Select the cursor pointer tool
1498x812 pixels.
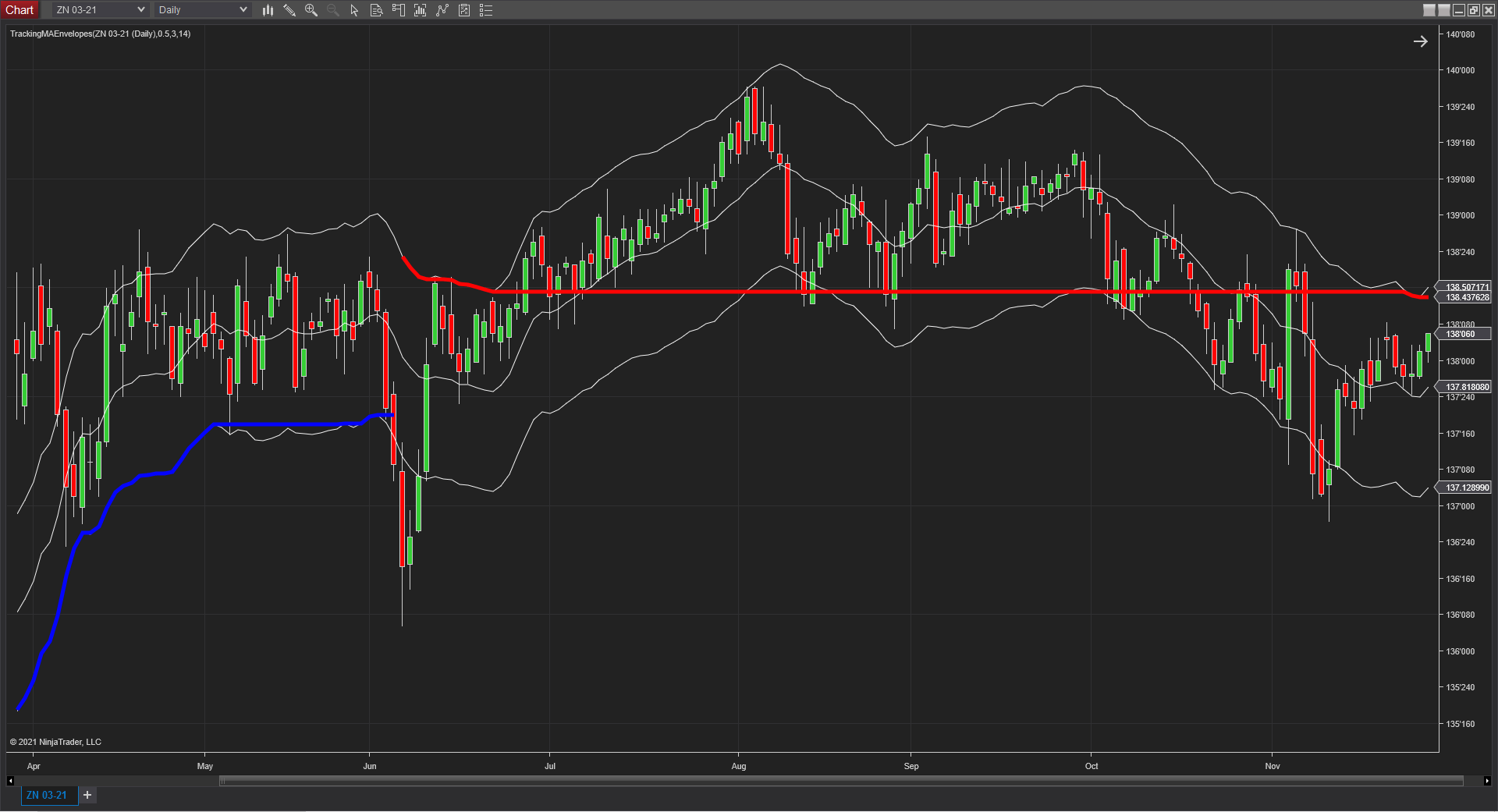[353, 10]
